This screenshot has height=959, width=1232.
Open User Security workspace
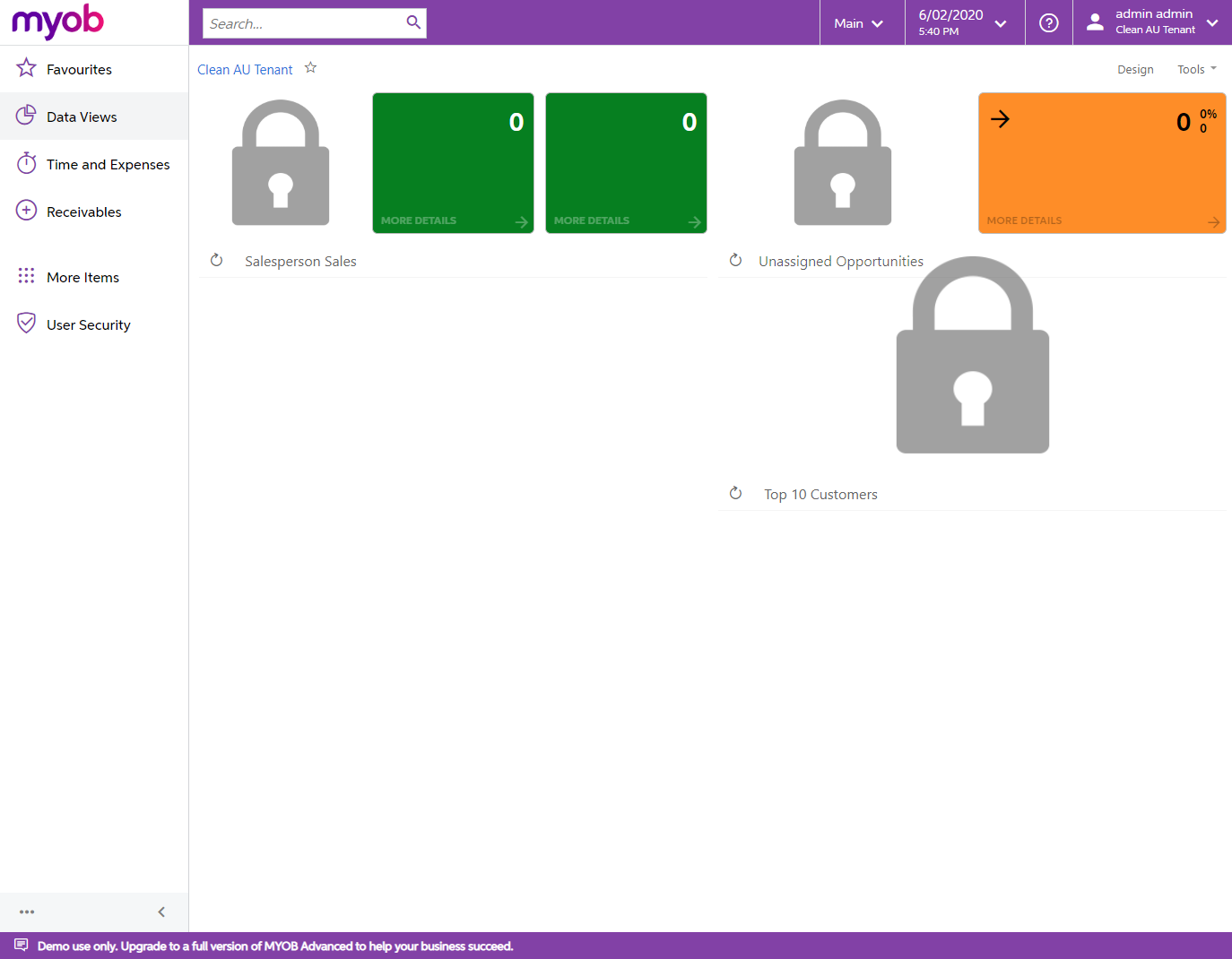coord(94,324)
